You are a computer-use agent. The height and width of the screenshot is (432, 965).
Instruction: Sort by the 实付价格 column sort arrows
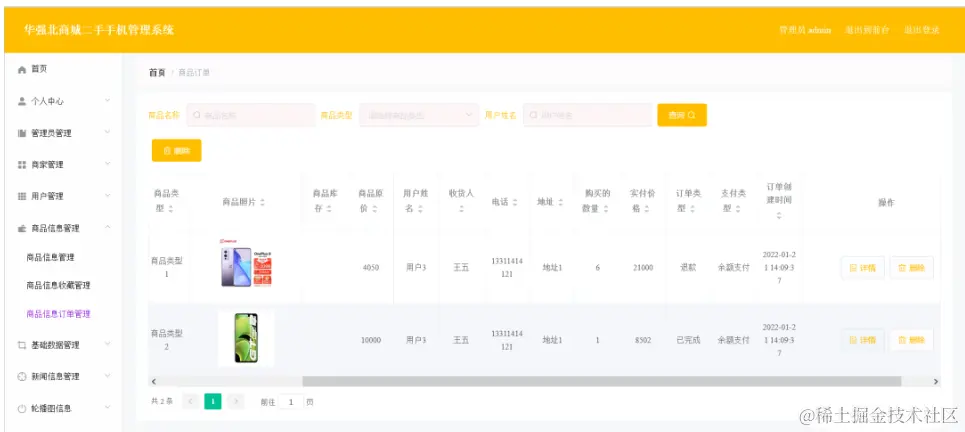tap(646, 209)
